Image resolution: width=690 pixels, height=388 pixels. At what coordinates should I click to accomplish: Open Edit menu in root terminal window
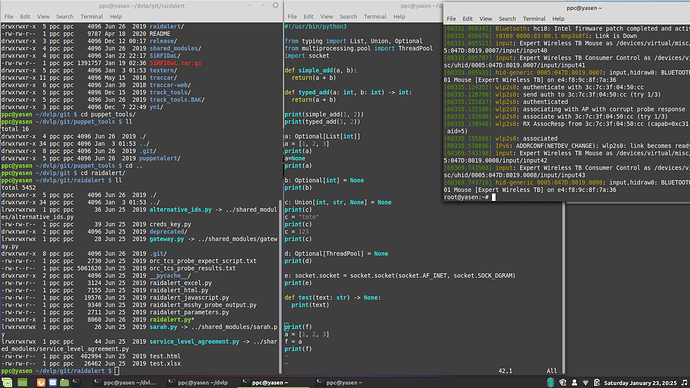[467, 19]
